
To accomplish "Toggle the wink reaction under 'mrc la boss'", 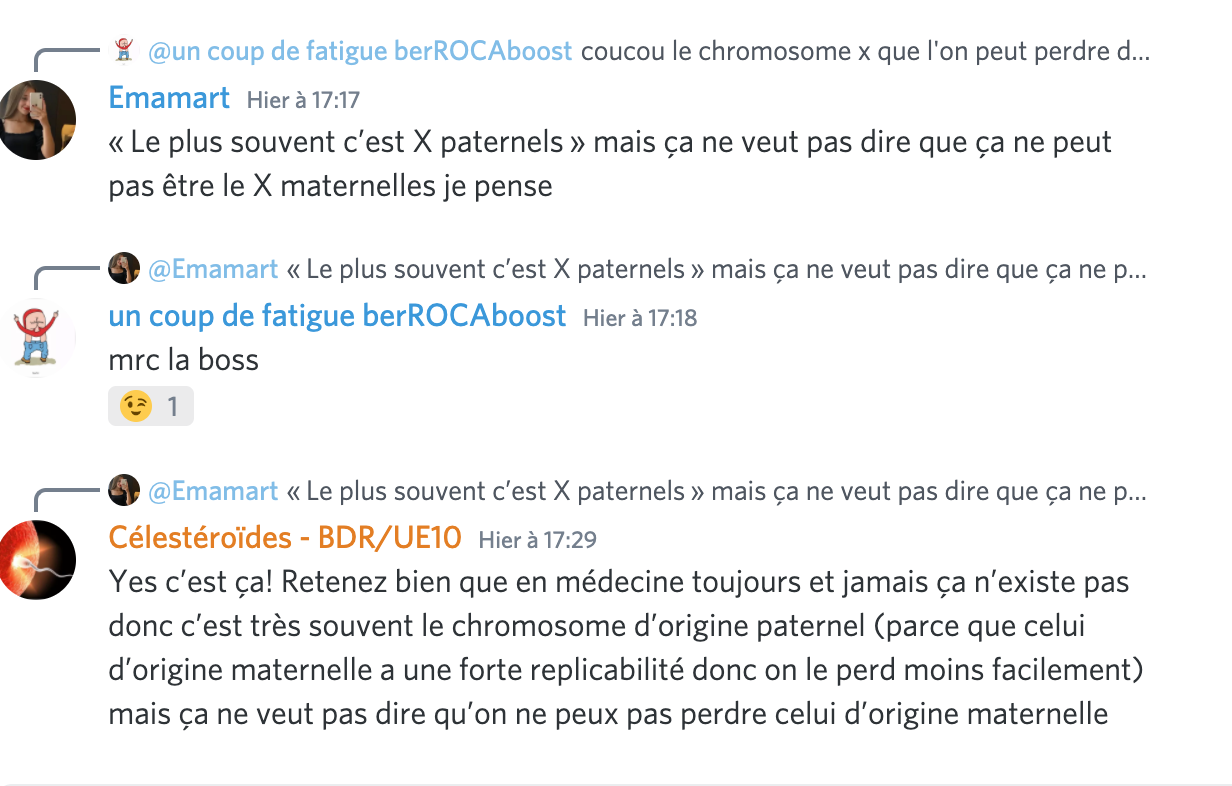I will 151,407.
